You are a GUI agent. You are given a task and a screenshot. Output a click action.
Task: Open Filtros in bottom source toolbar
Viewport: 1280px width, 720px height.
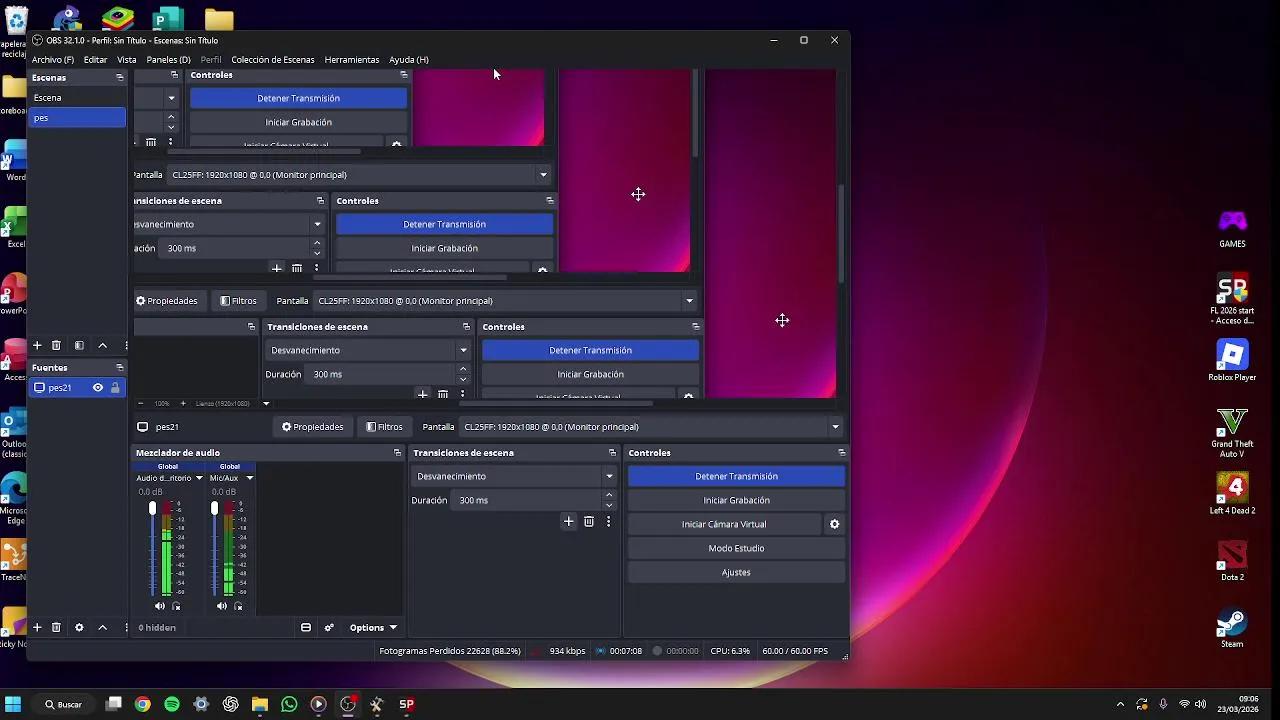[384, 427]
